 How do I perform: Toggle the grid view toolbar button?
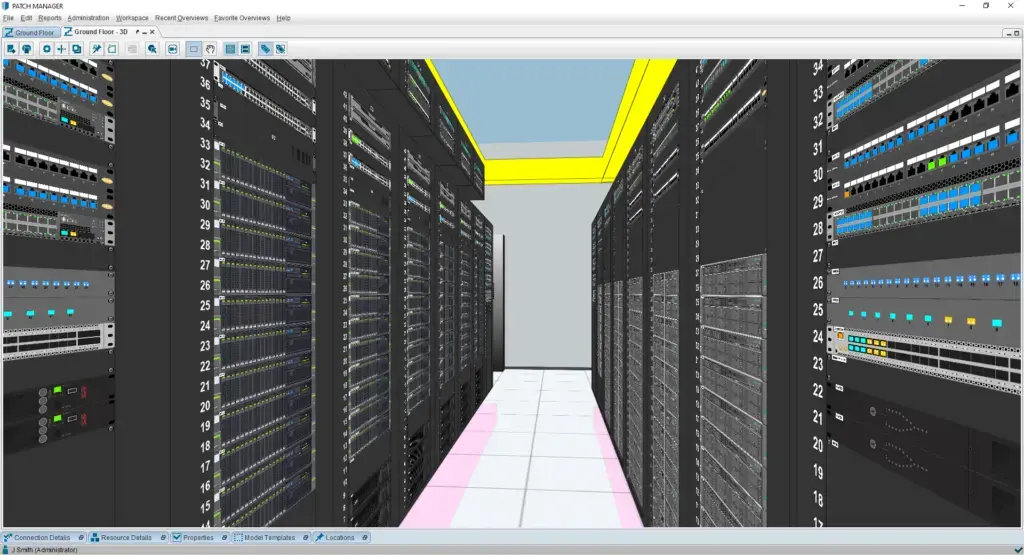(x=230, y=48)
